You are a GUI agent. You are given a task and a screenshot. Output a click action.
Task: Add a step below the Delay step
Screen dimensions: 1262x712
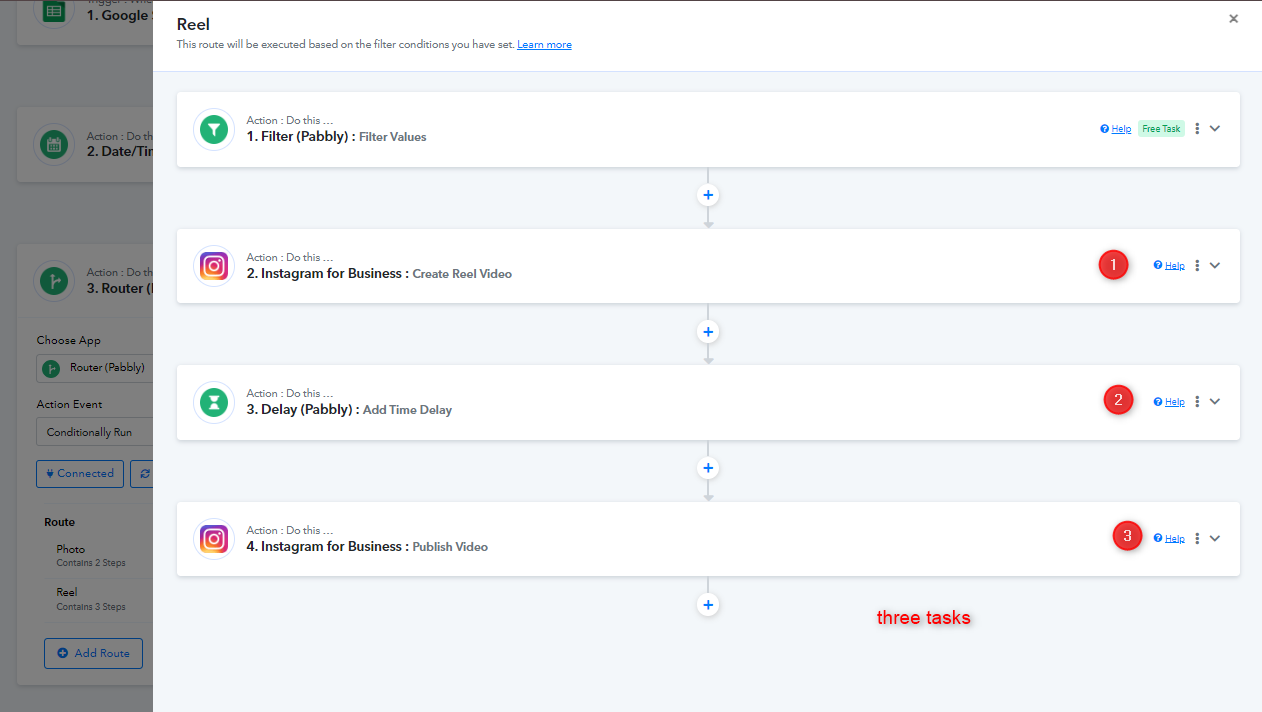(708, 468)
